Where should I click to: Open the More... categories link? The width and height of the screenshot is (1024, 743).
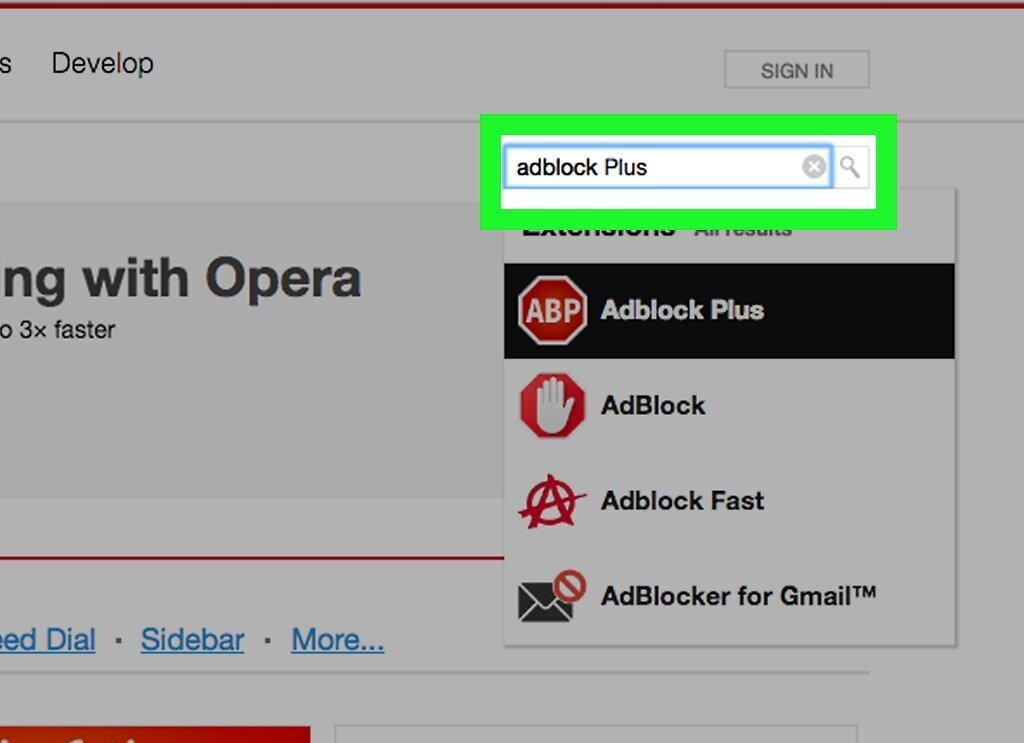pyautogui.click(x=338, y=639)
